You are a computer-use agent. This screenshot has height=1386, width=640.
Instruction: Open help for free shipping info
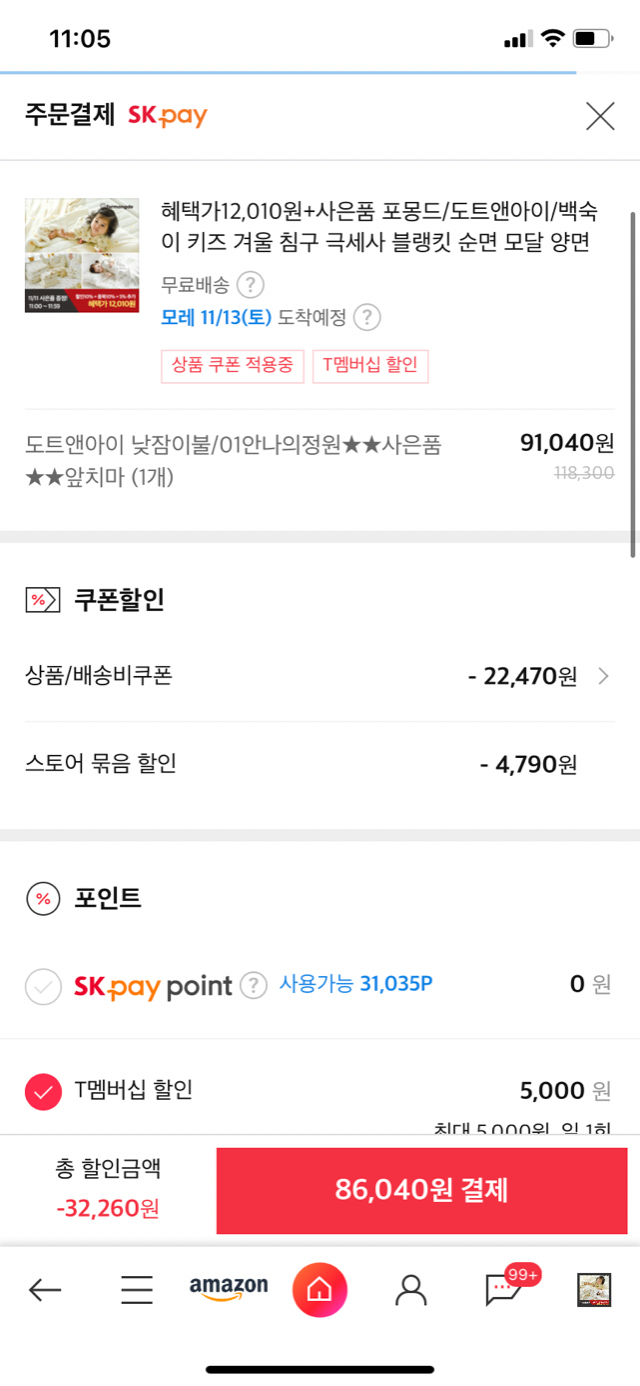250,285
